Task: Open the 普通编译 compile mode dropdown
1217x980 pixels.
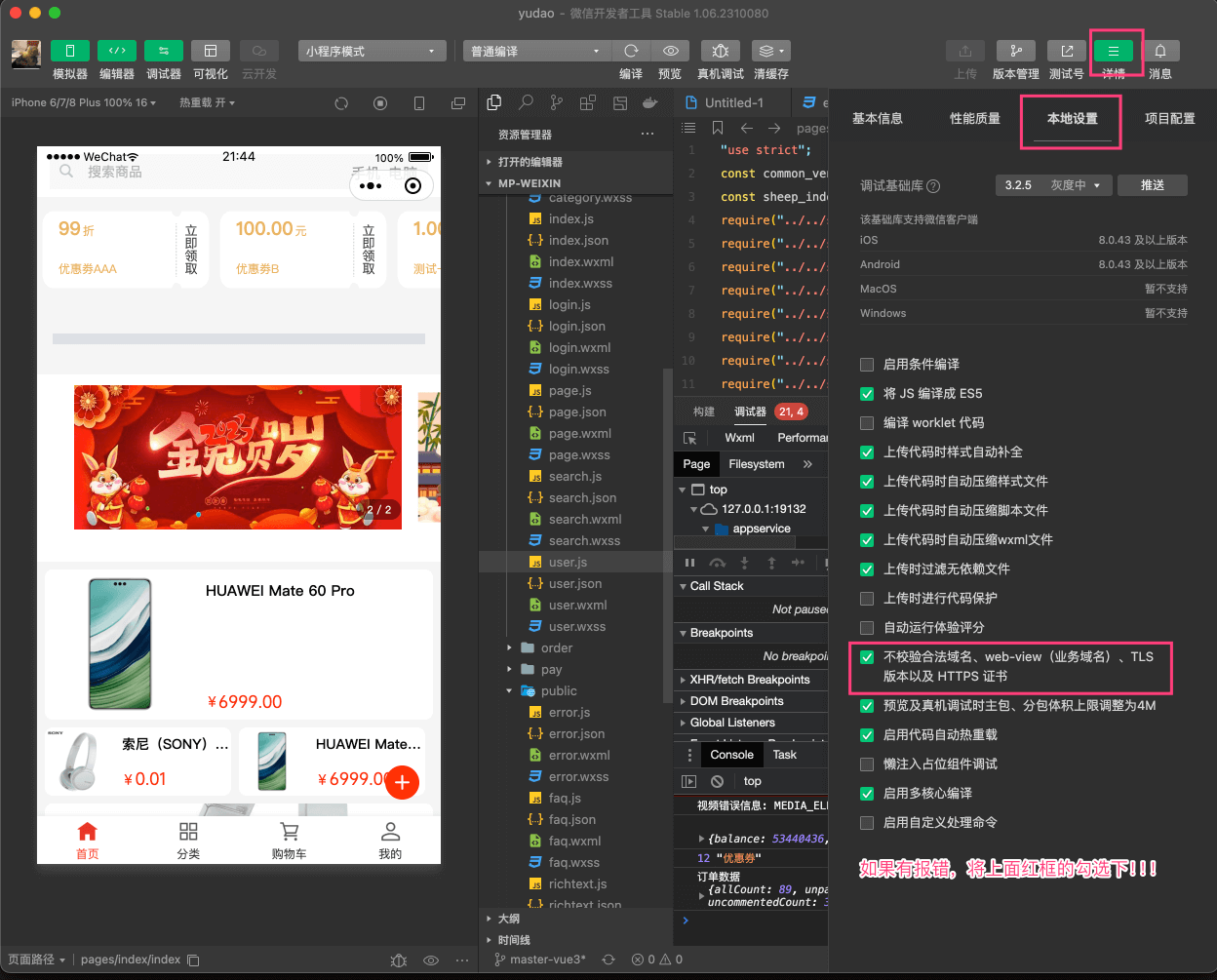Action: [x=535, y=51]
